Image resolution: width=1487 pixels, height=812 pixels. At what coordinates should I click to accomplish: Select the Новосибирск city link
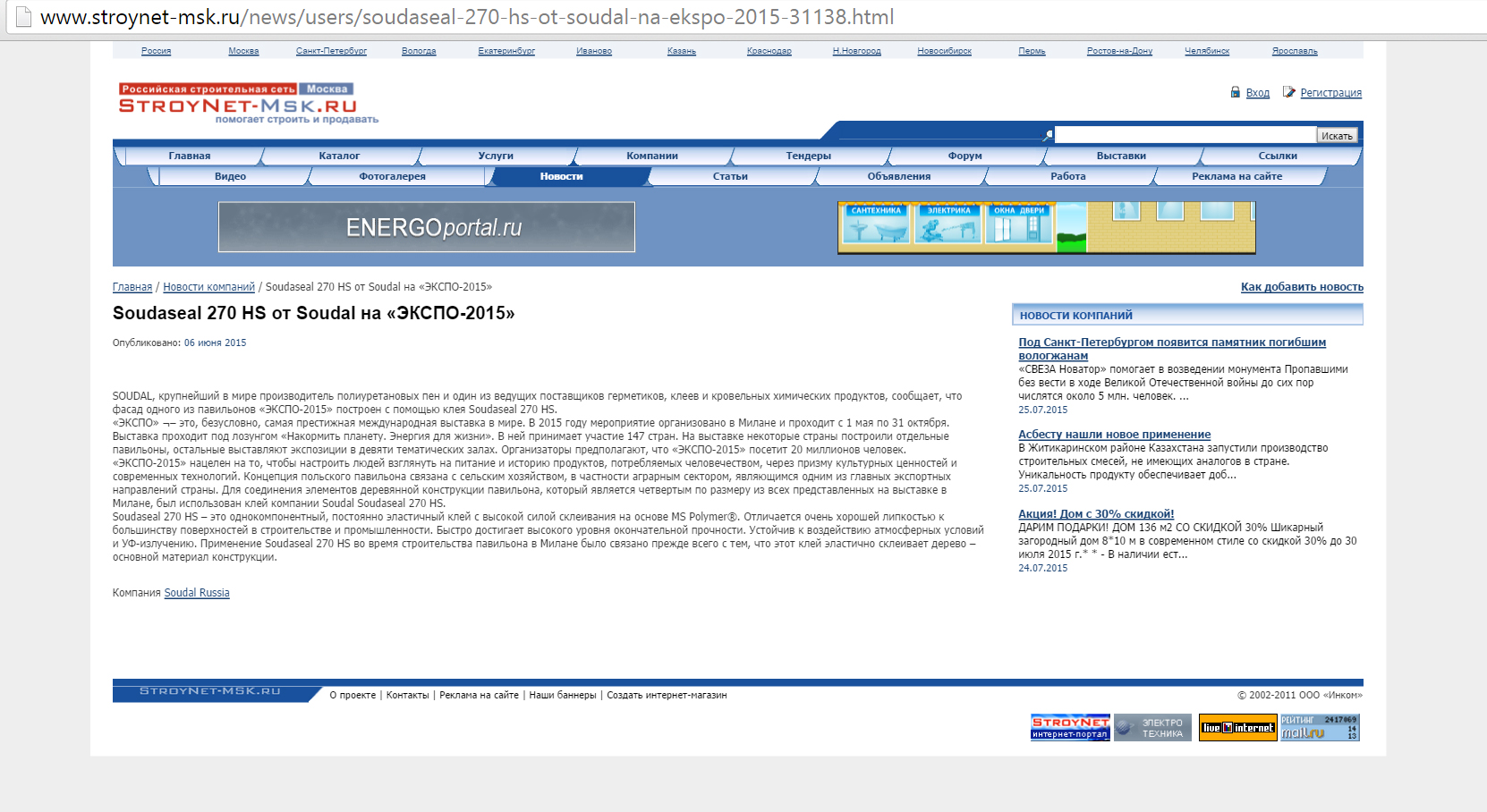[945, 51]
